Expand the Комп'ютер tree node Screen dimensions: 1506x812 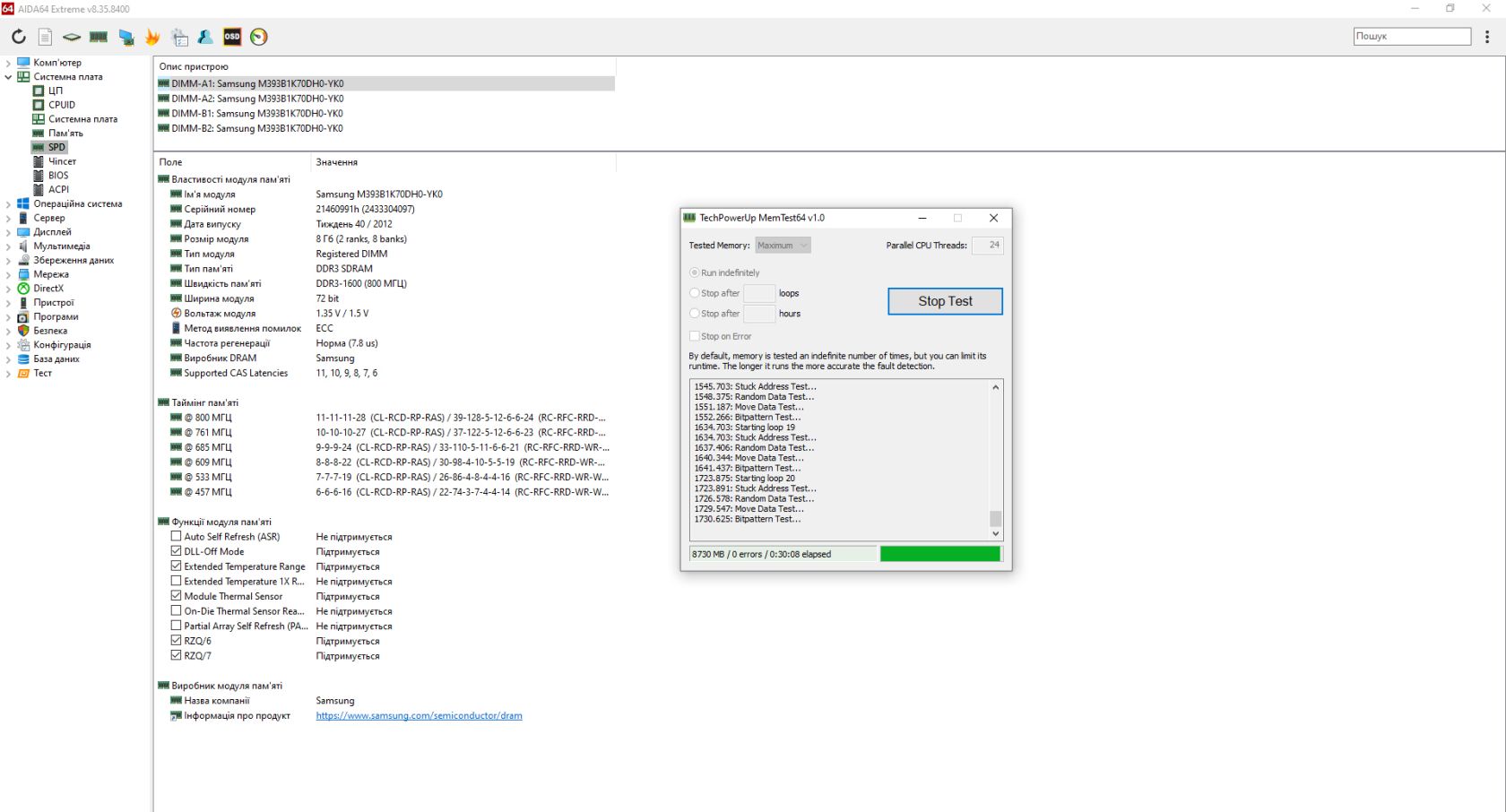(x=8, y=63)
